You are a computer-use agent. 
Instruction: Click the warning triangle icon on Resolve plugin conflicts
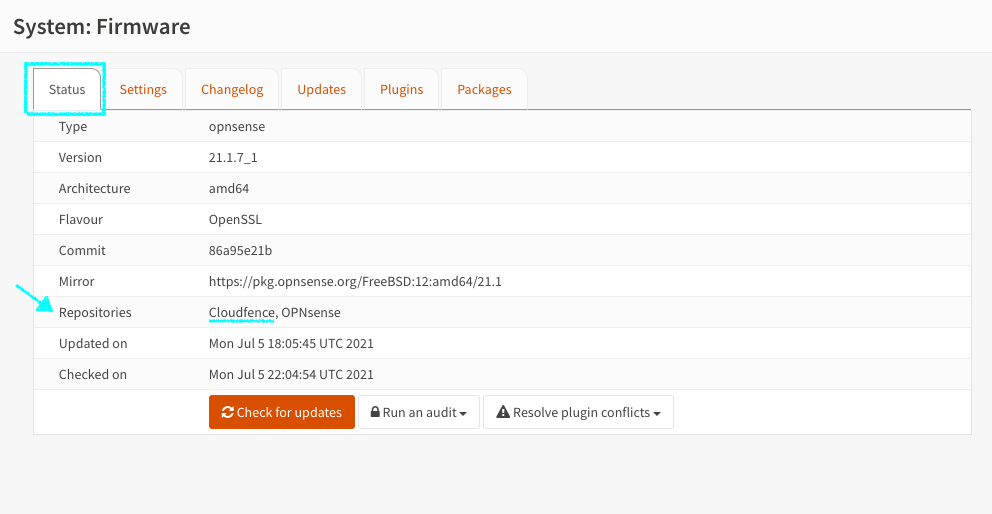[x=503, y=412]
